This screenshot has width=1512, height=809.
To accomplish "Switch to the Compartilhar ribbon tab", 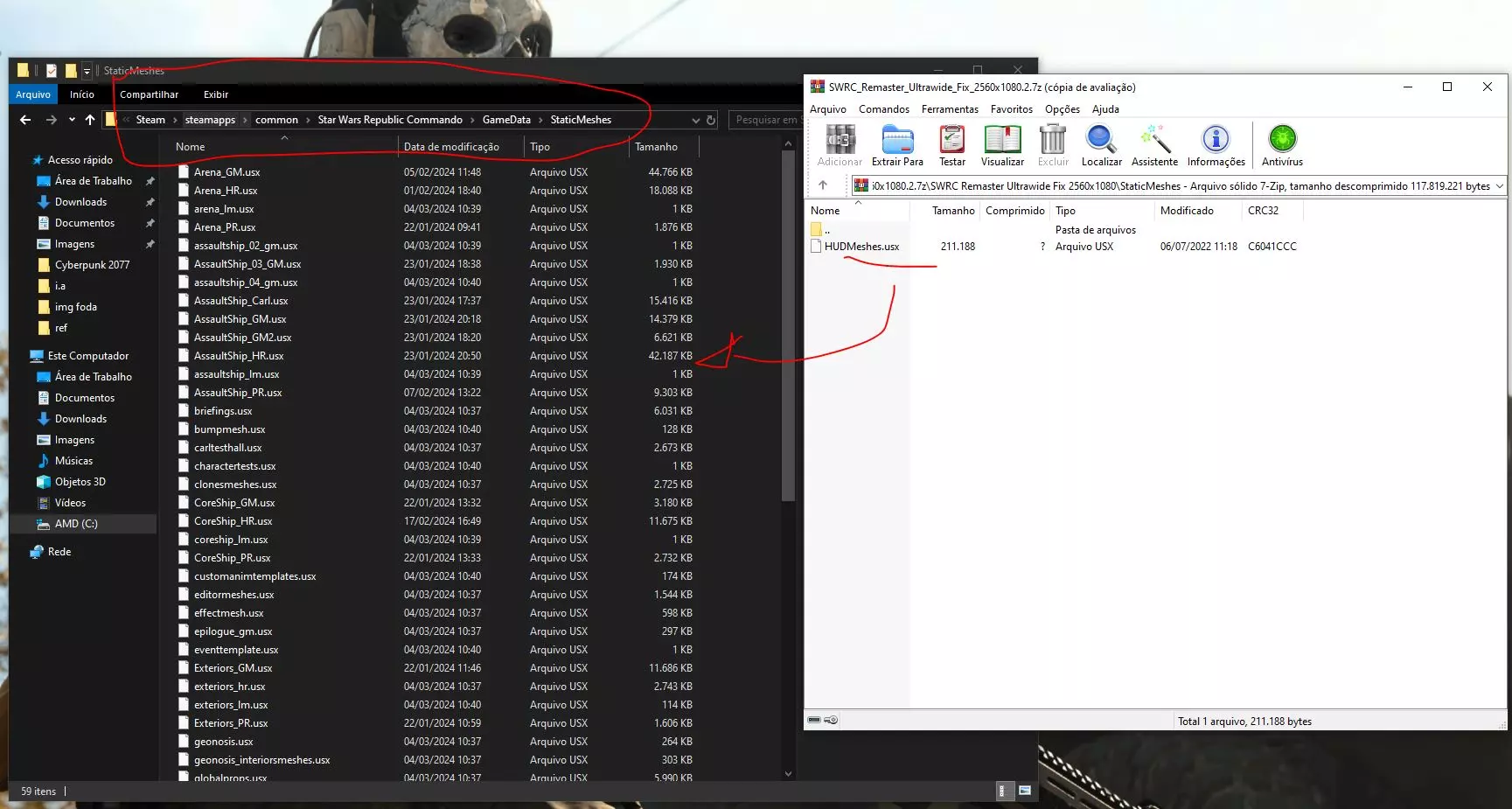I will coord(149,94).
